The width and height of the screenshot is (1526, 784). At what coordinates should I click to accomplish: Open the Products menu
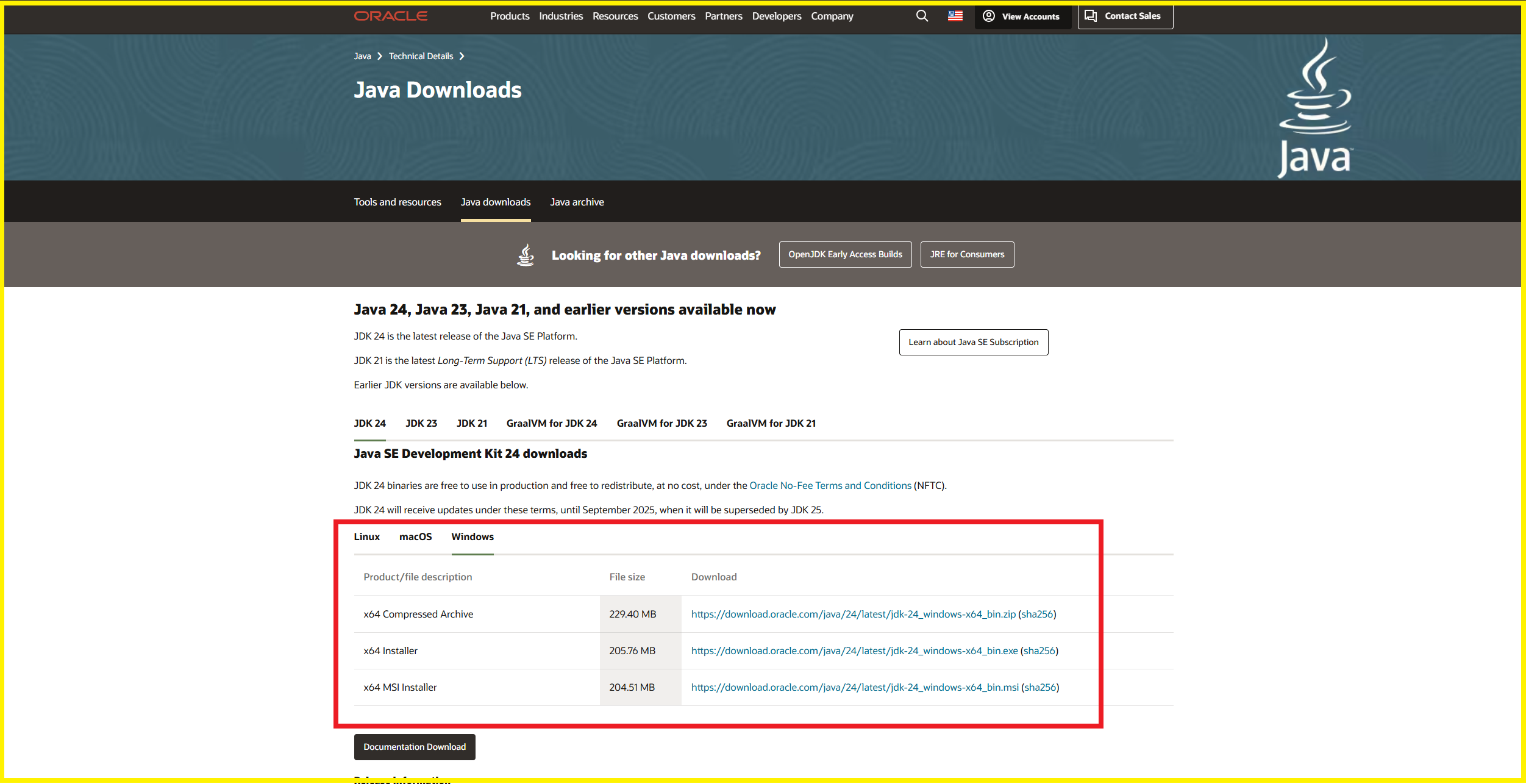pos(510,16)
